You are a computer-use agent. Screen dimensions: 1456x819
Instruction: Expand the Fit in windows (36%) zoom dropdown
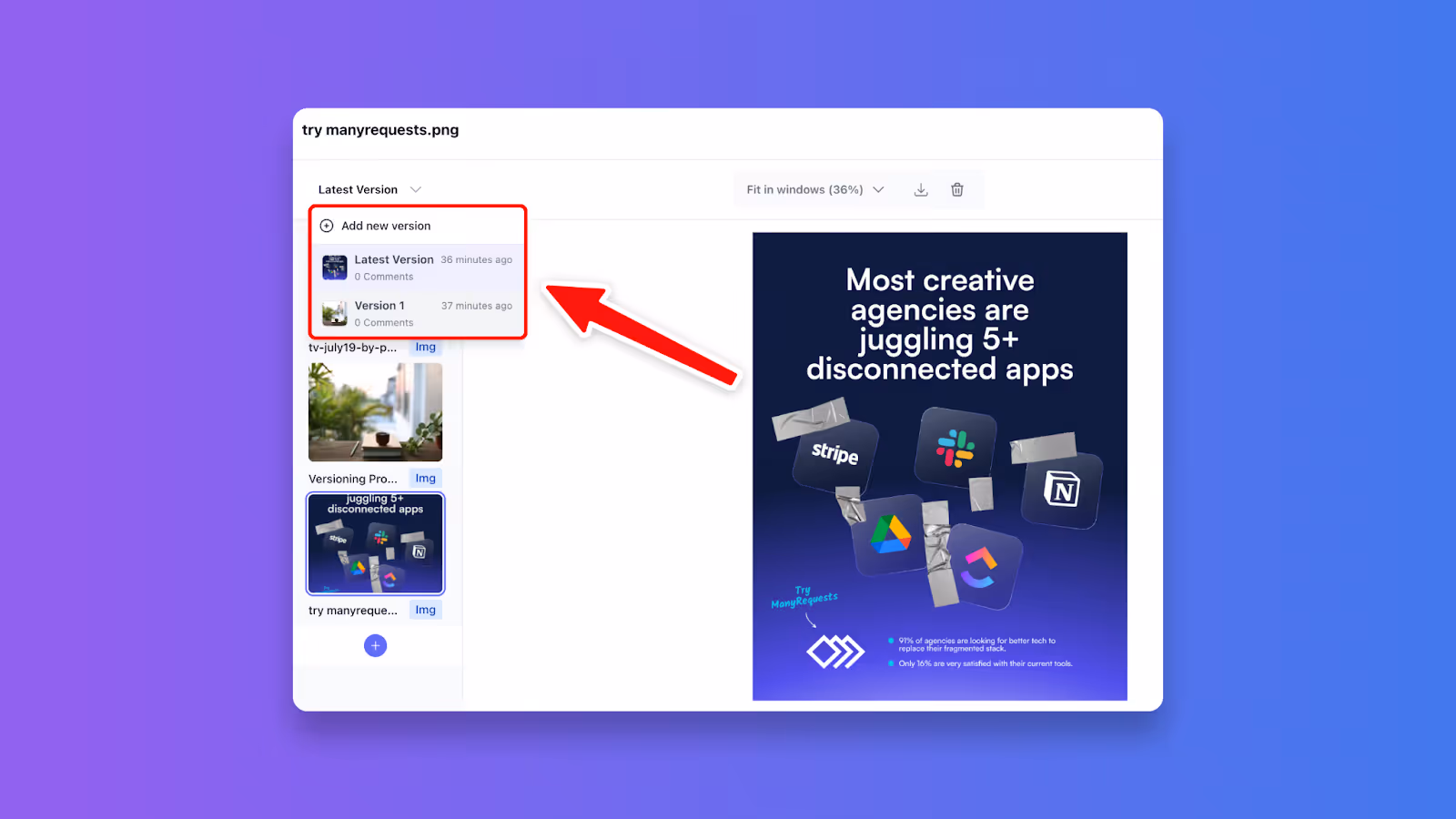coord(814,189)
